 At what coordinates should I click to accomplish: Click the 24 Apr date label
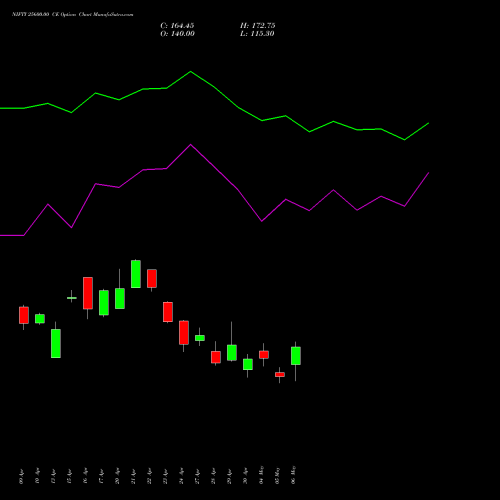pos(181,476)
